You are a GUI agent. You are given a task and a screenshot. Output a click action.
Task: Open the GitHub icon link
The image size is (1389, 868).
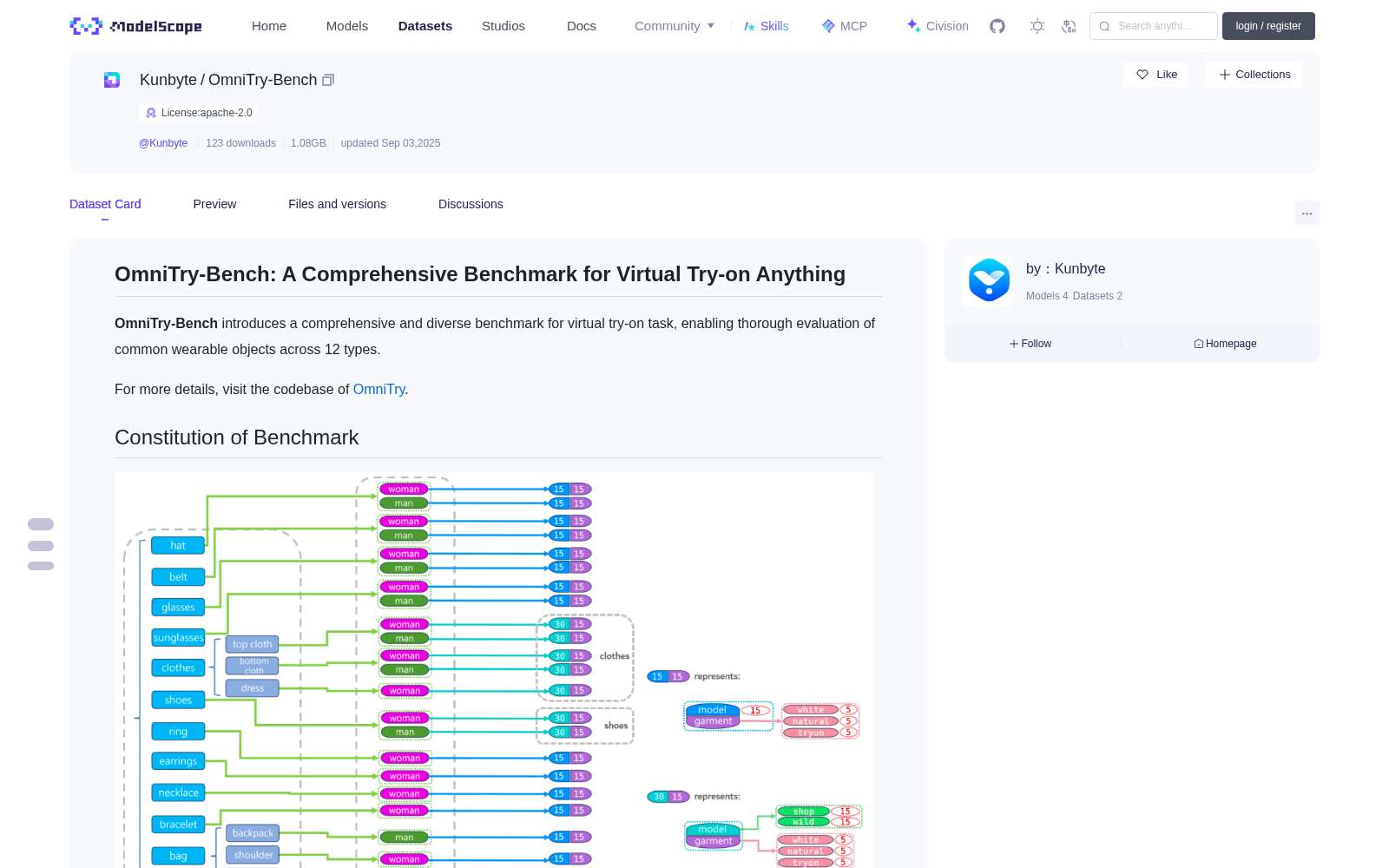coord(997,26)
